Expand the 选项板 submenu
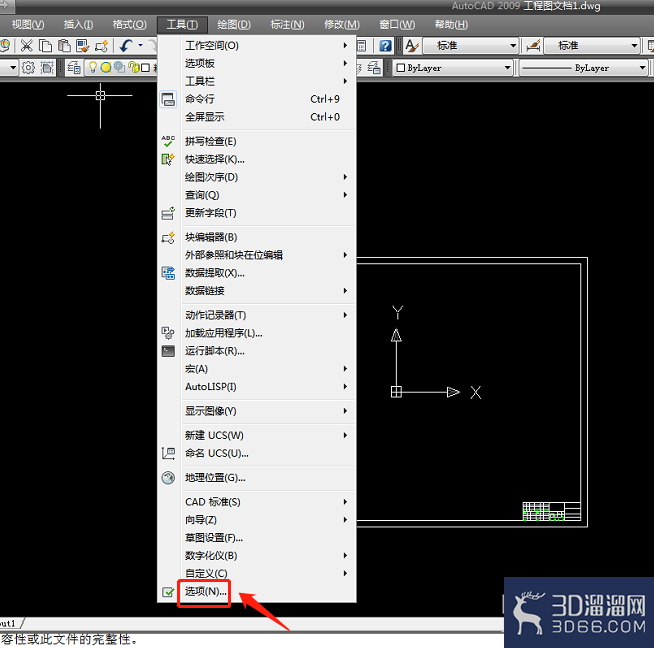The height and width of the screenshot is (648, 654). point(257,63)
